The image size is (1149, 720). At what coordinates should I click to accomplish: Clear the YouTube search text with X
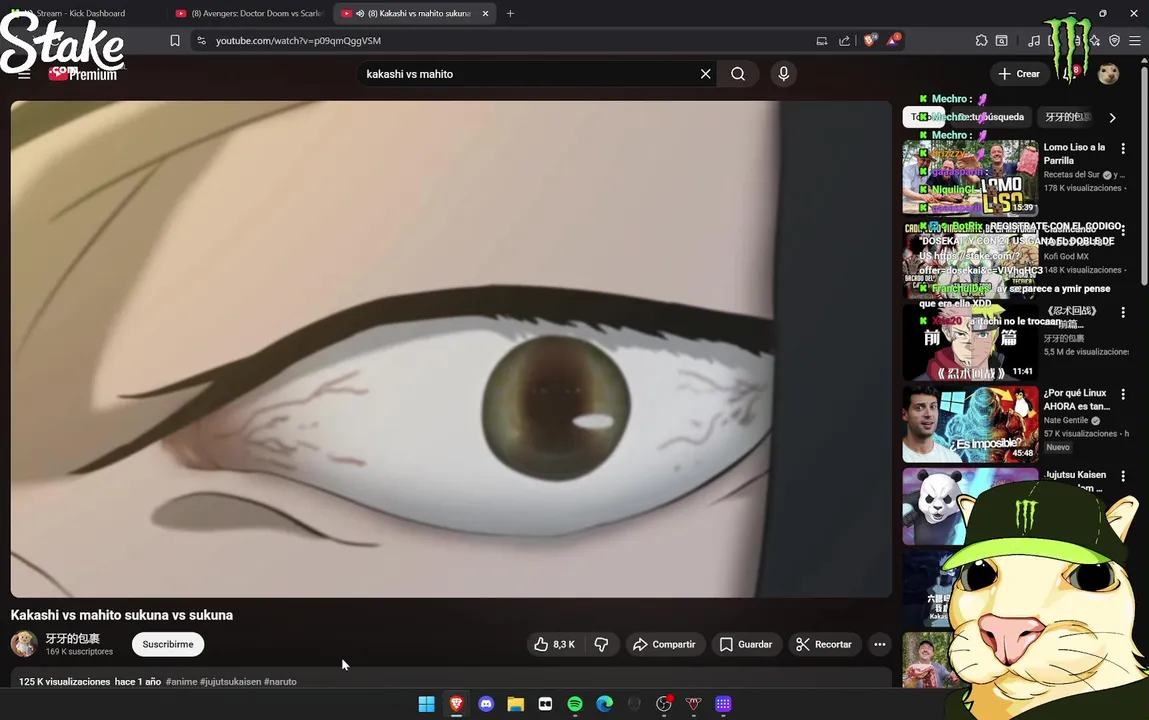(x=705, y=74)
